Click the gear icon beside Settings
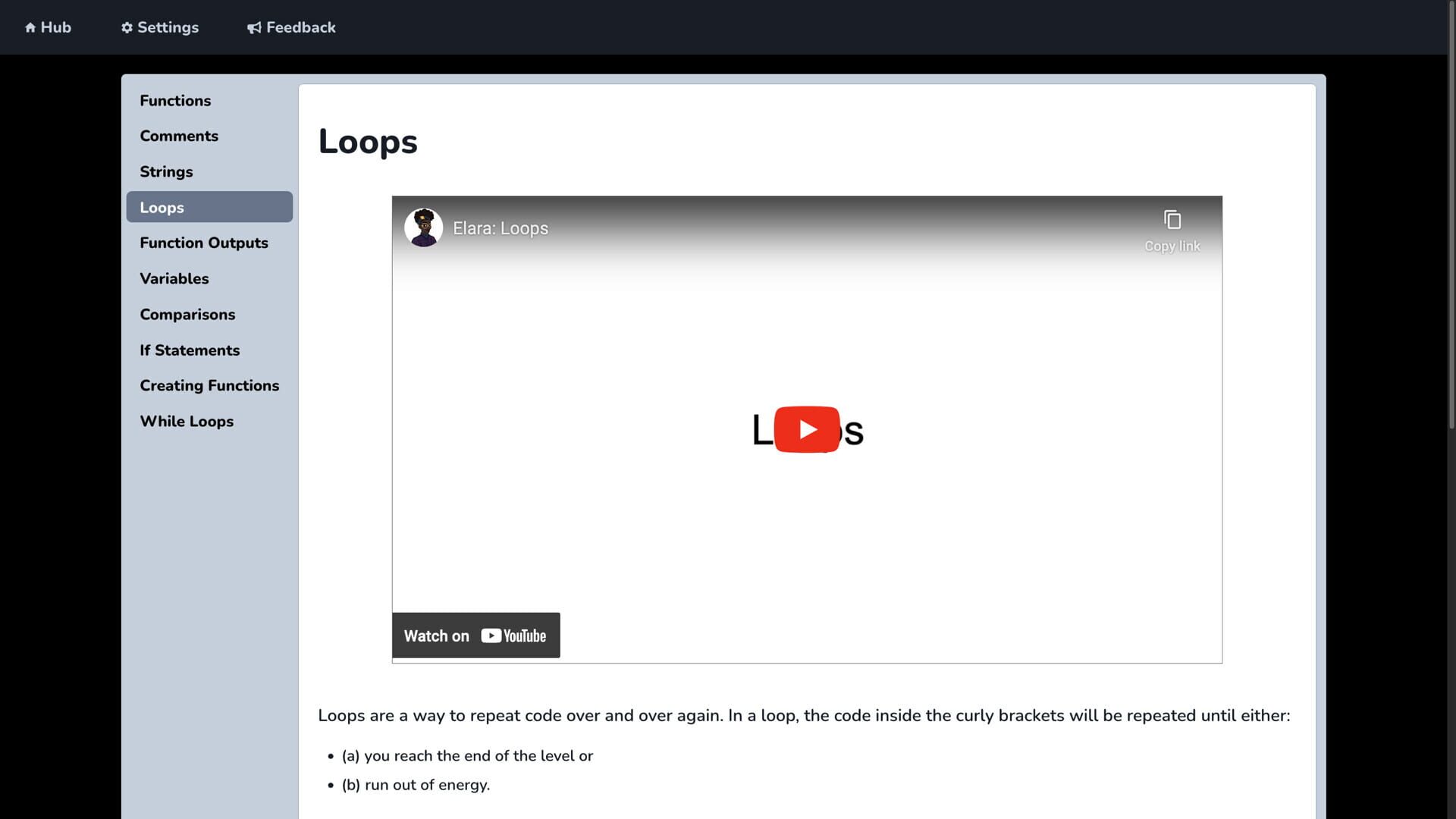The width and height of the screenshot is (1456, 819). (x=127, y=28)
